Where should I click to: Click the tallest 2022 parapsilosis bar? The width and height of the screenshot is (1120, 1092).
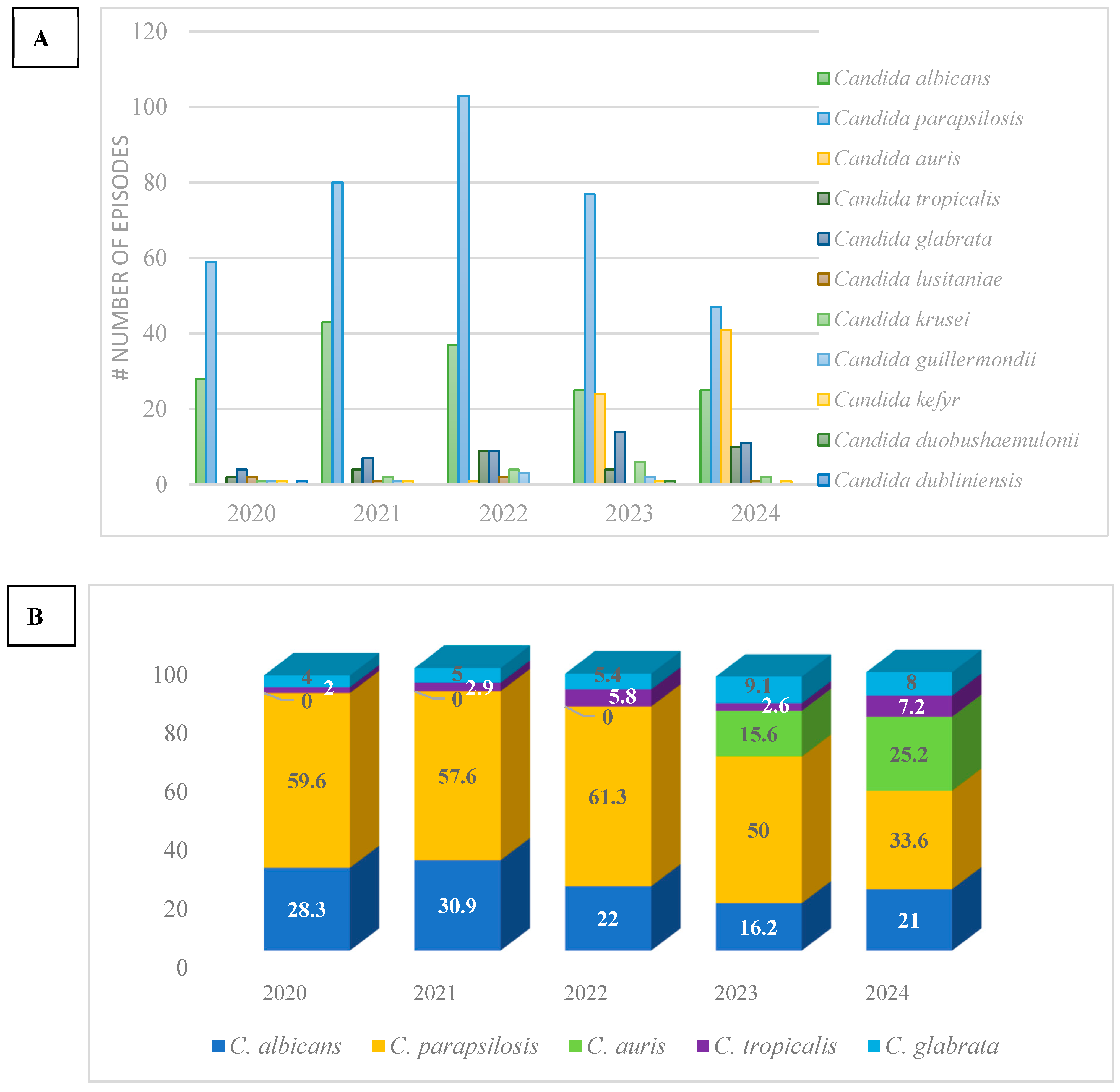coord(463,290)
